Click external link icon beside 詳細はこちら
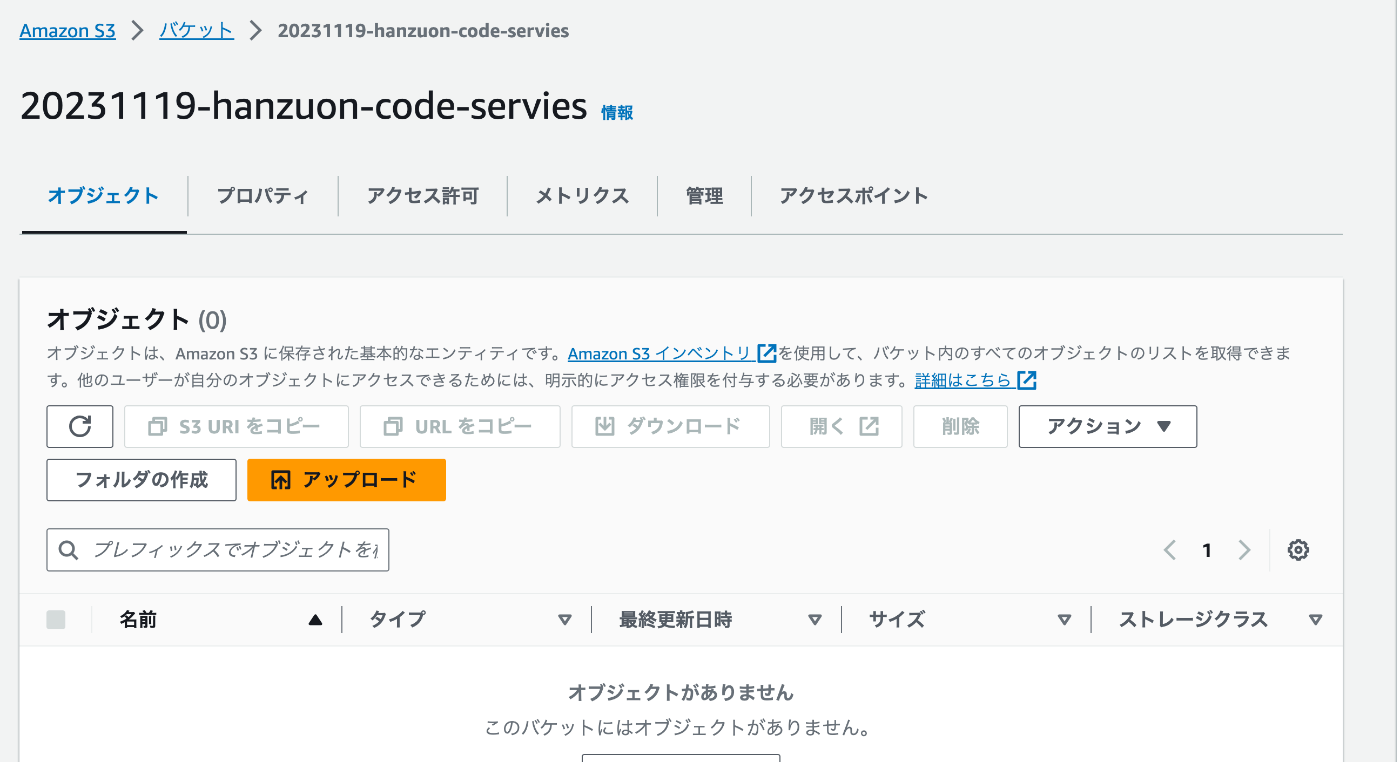 tap(1027, 380)
